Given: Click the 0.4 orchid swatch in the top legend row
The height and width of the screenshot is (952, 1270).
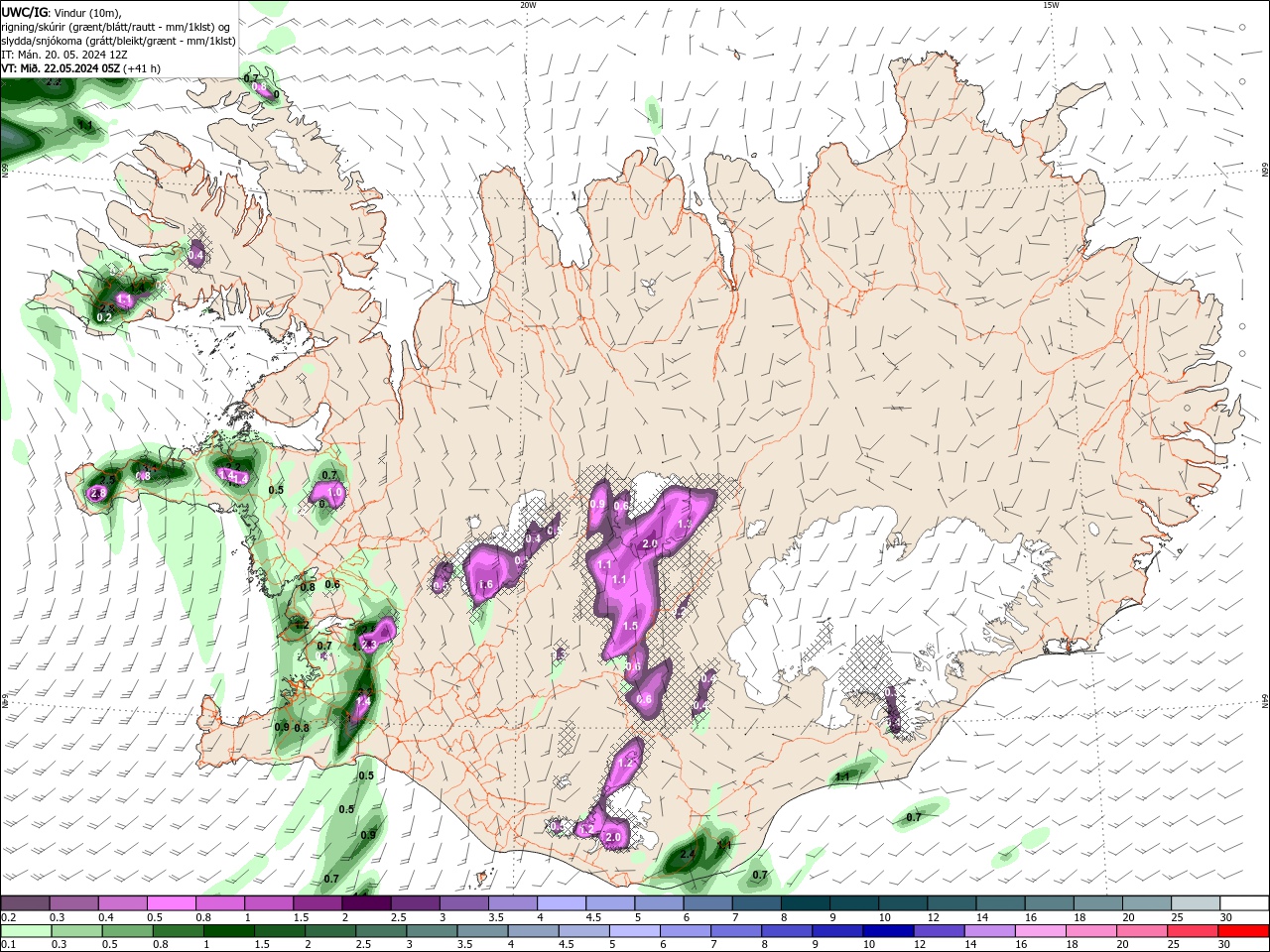Looking at the screenshot, I should [x=123, y=902].
